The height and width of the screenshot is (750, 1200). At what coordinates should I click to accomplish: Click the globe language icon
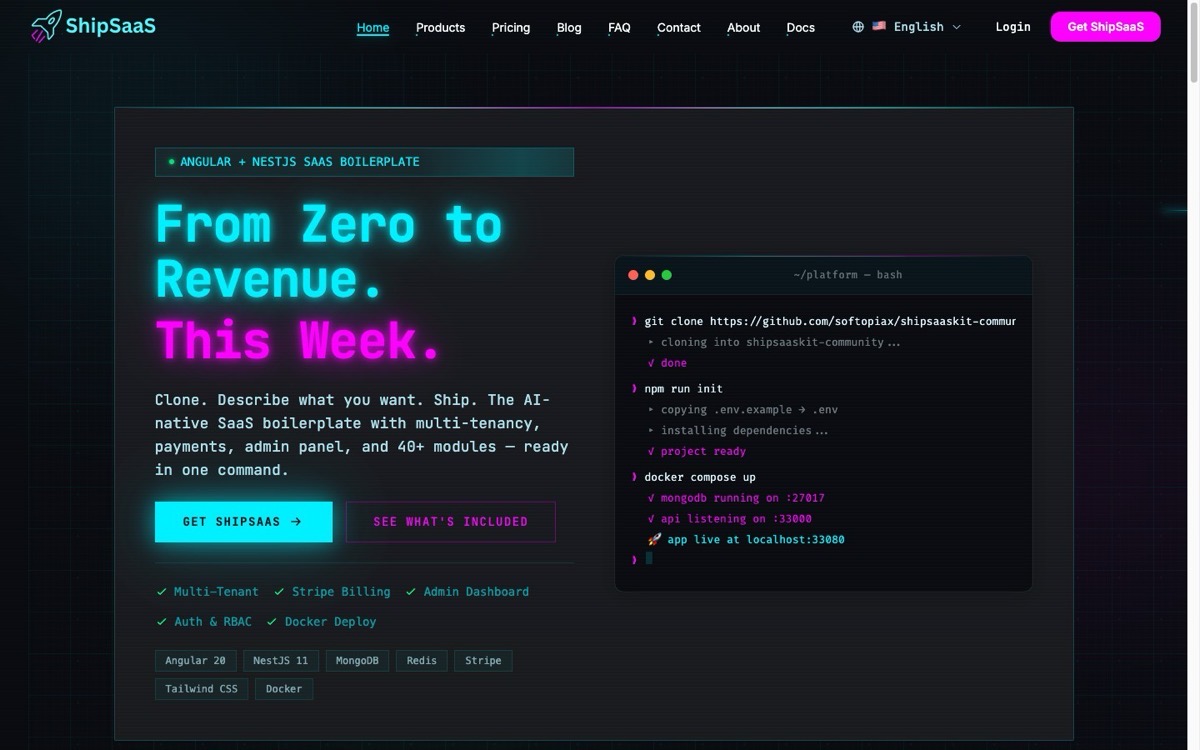pos(858,27)
